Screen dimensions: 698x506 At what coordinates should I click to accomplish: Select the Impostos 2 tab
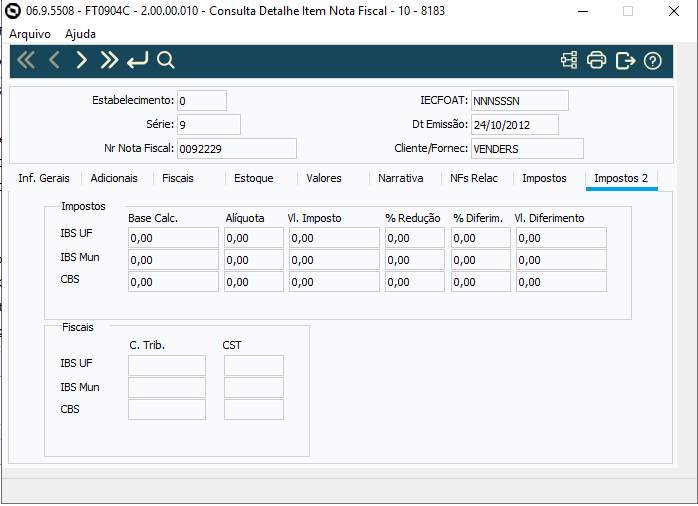coord(621,178)
